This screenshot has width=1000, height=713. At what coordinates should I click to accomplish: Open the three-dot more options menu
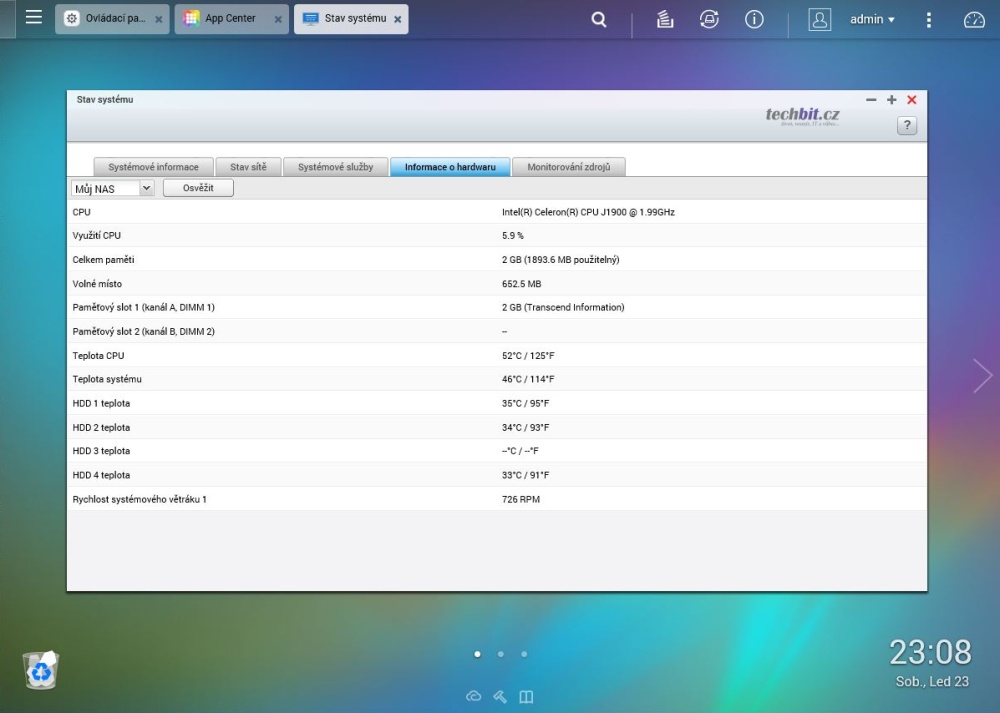929,19
